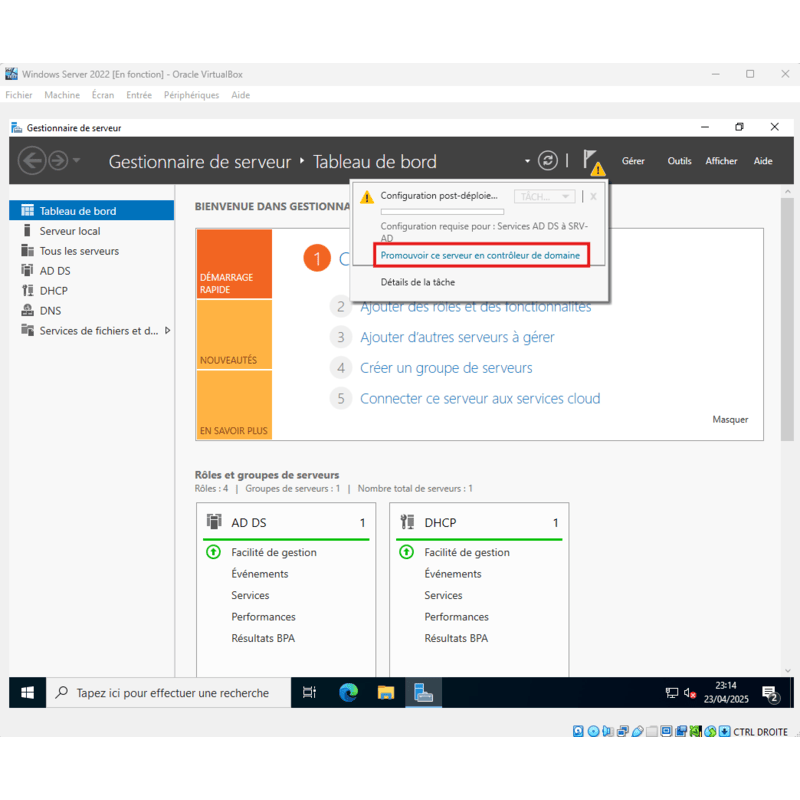This screenshot has height=800, width=800.
Task: Click Promouvoir ce serveur en contrôleur de domaine
Action: click(480, 256)
